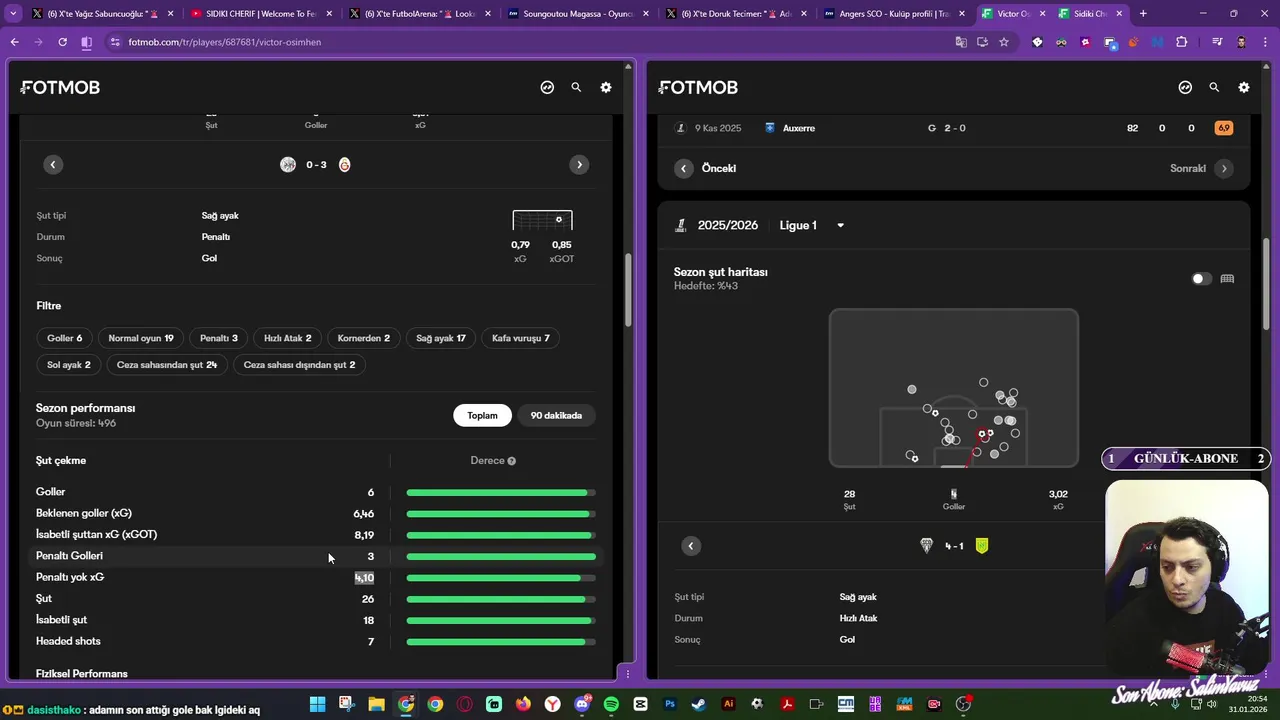Click help icon next to Derece
This screenshot has height=720, width=1280.
click(511, 461)
